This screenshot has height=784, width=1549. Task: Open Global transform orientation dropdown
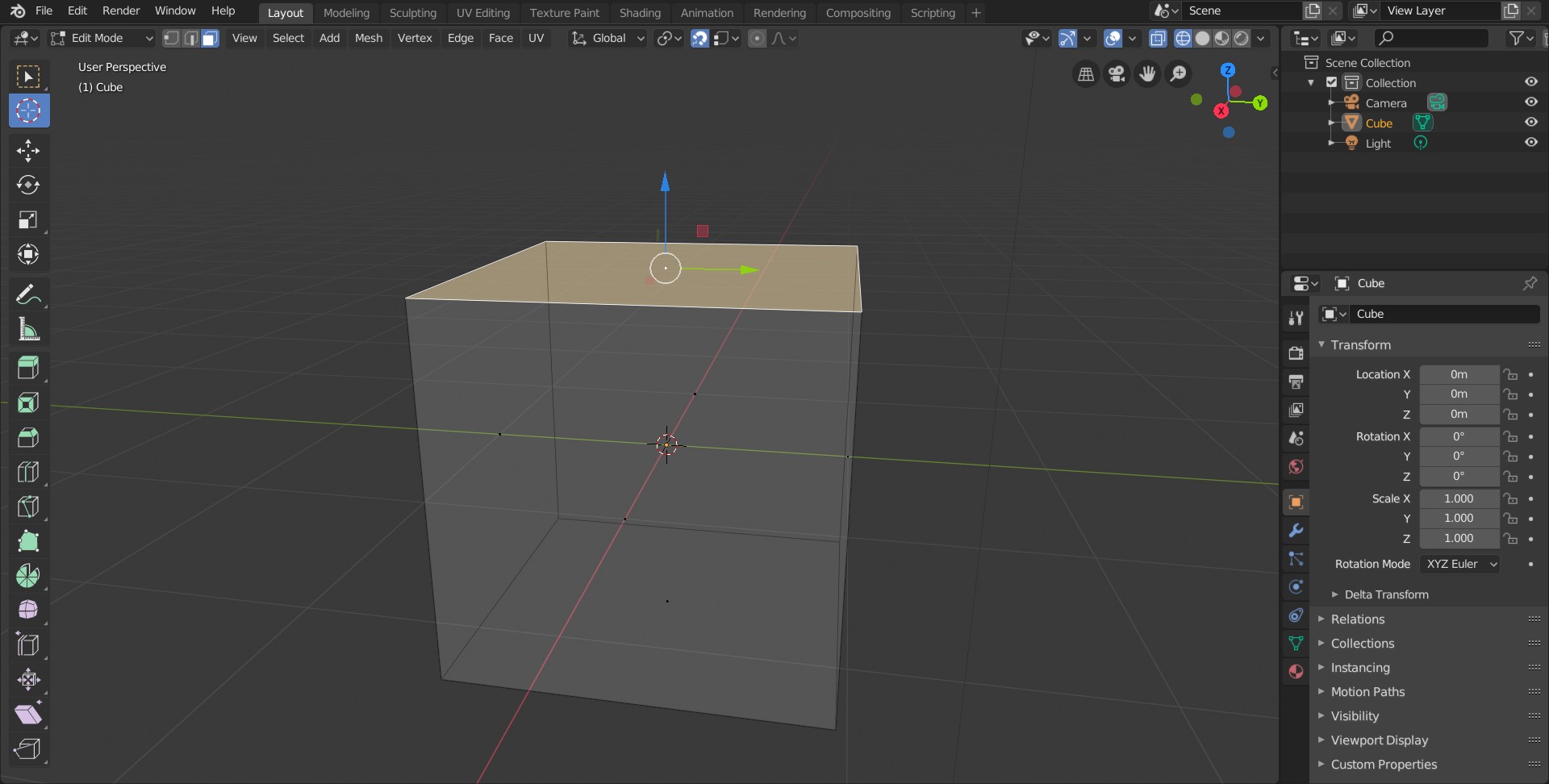pos(608,38)
